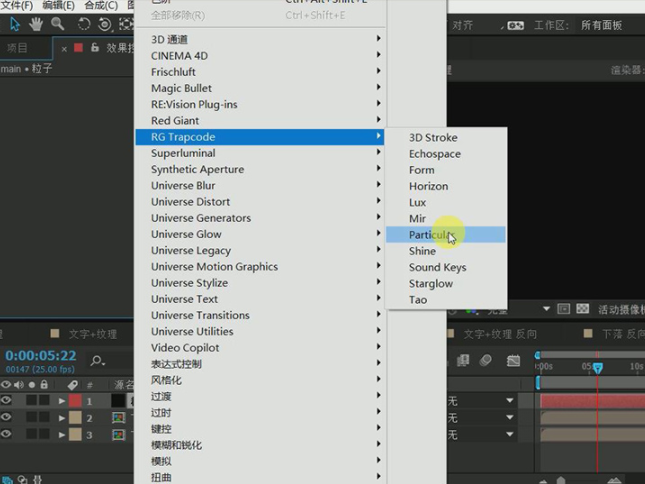The height and width of the screenshot is (484, 645).
Task: Click the audio speaker column header icon
Action: (19, 385)
